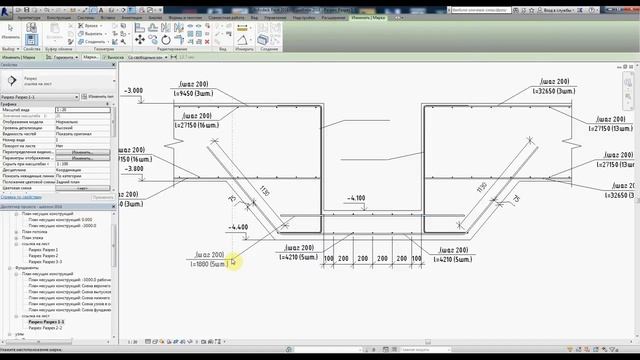Viewport: 640px width, 360px height.
Task: Select the Mirror Pick Axis tool
Action: click(x=166, y=27)
